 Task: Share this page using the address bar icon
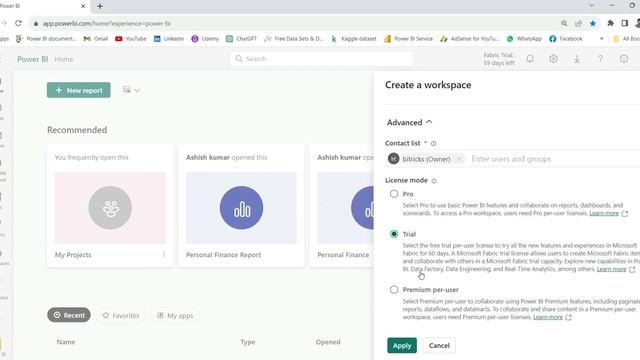[x=578, y=23]
